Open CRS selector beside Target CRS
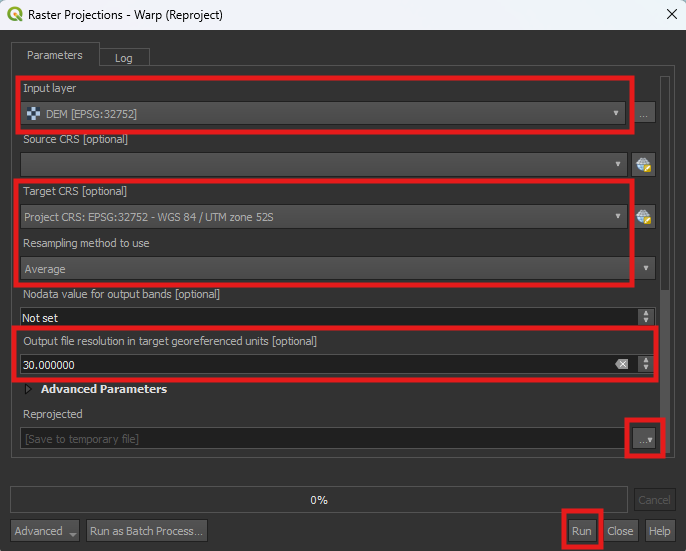The image size is (686, 551). 643,216
